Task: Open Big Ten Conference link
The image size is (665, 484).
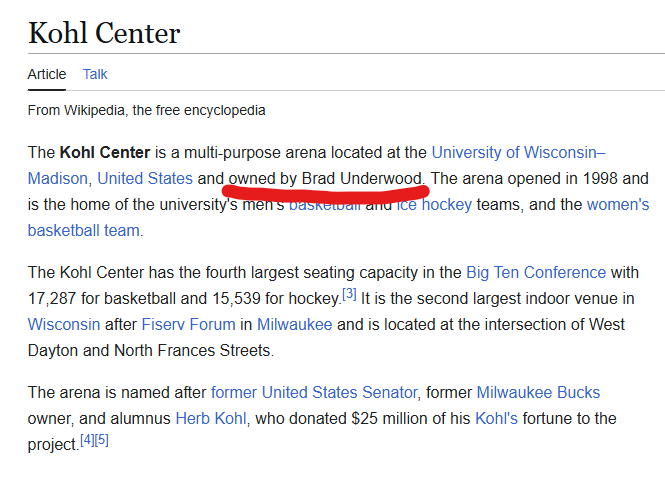Action: (536, 272)
